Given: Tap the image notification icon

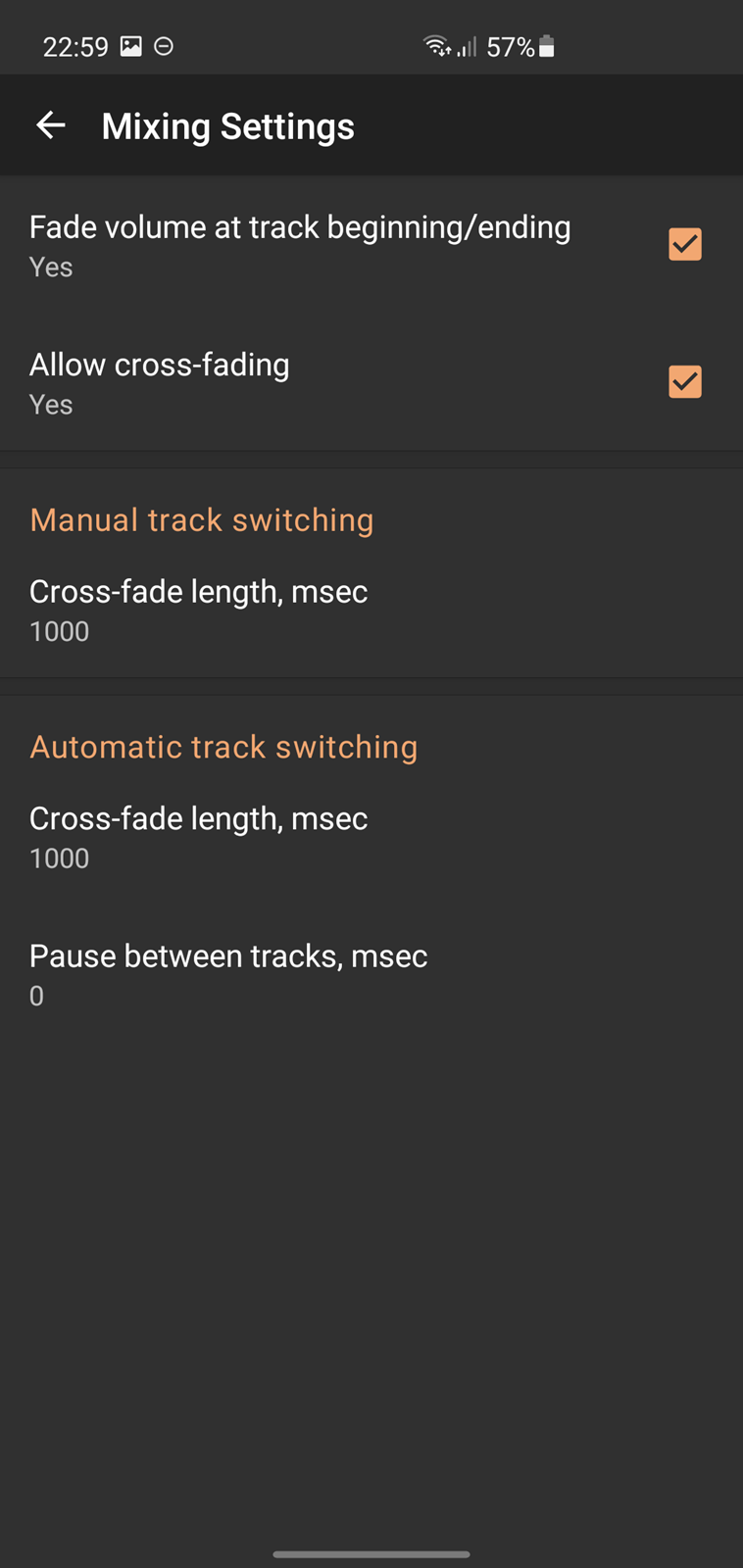Looking at the screenshot, I should (130, 46).
